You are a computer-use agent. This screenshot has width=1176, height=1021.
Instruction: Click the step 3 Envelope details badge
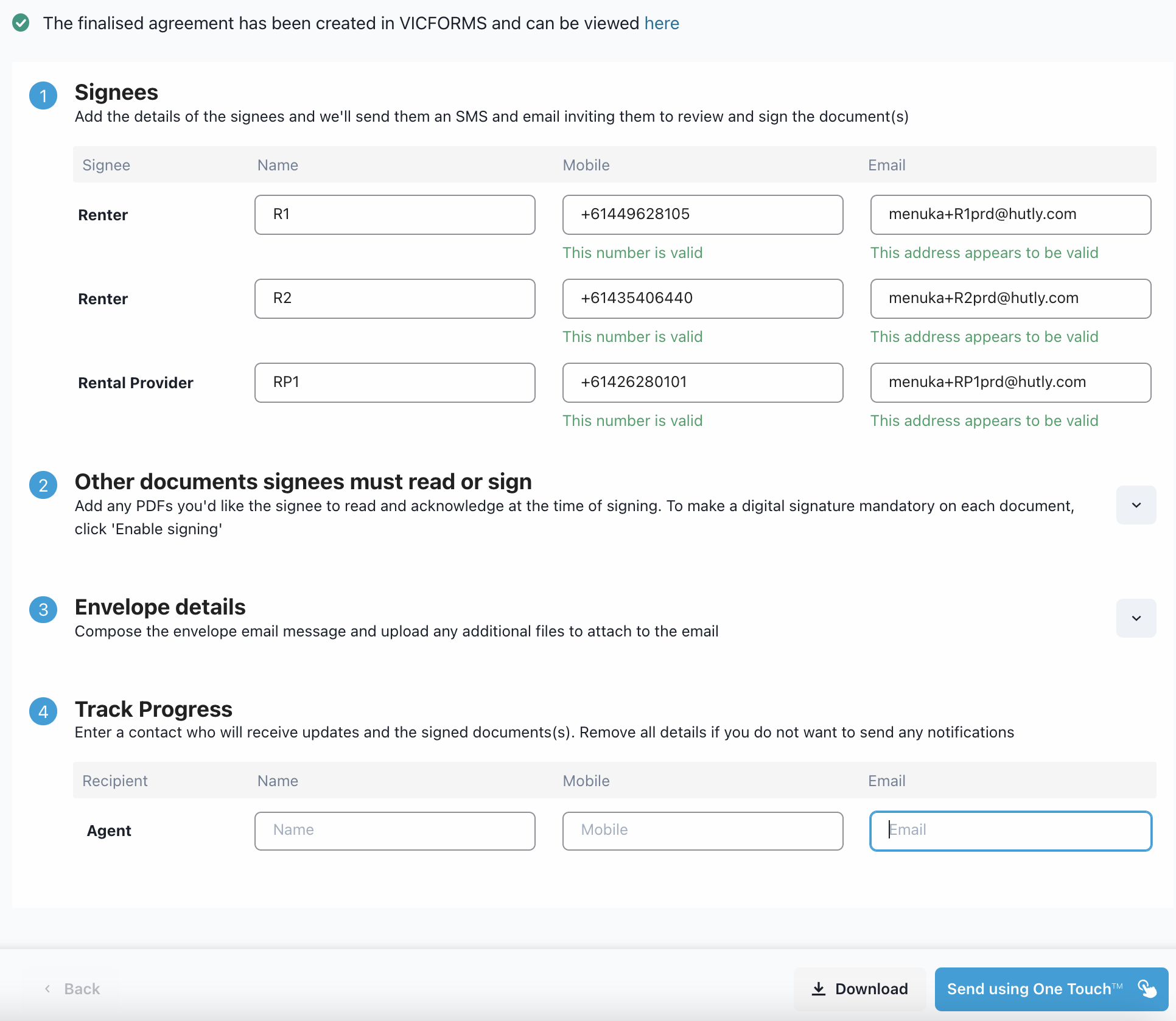(43, 610)
